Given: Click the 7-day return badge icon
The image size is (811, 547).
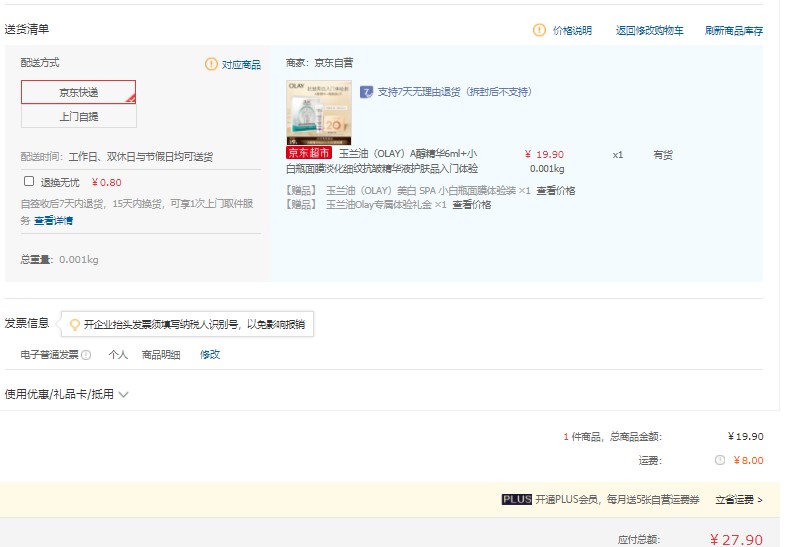Looking at the screenshot, I should tap(366, 92).
